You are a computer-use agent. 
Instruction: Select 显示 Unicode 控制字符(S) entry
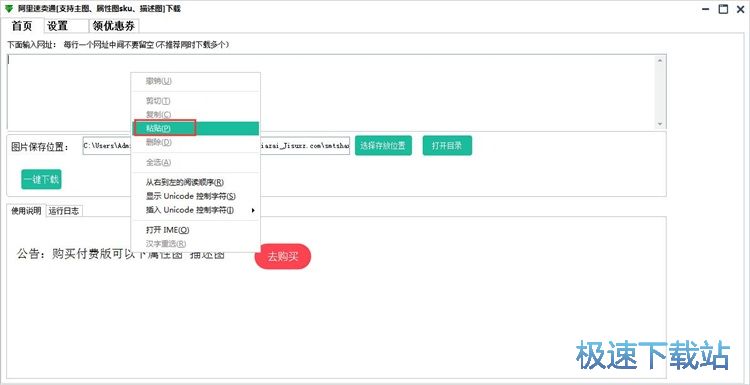point(195,196)
